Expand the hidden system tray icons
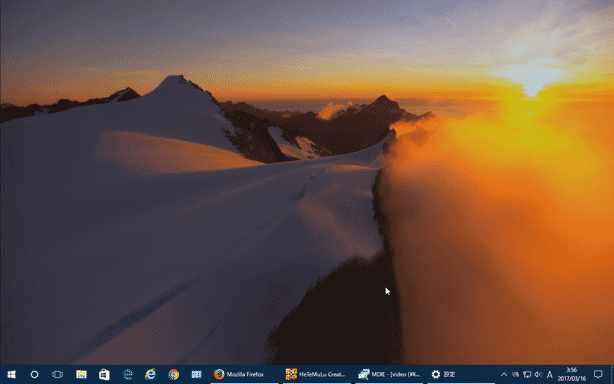Viewport: 614px width, 384px height. coord(504,375)
